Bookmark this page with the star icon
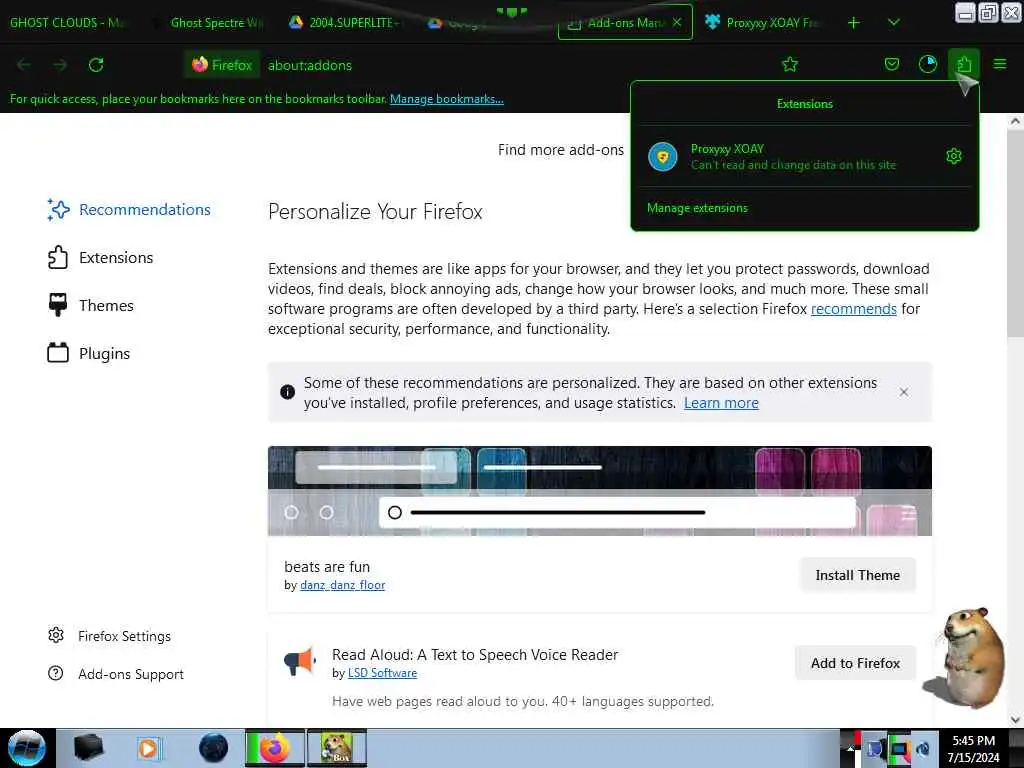The image size is (1024, 768). tap(790, 64)
